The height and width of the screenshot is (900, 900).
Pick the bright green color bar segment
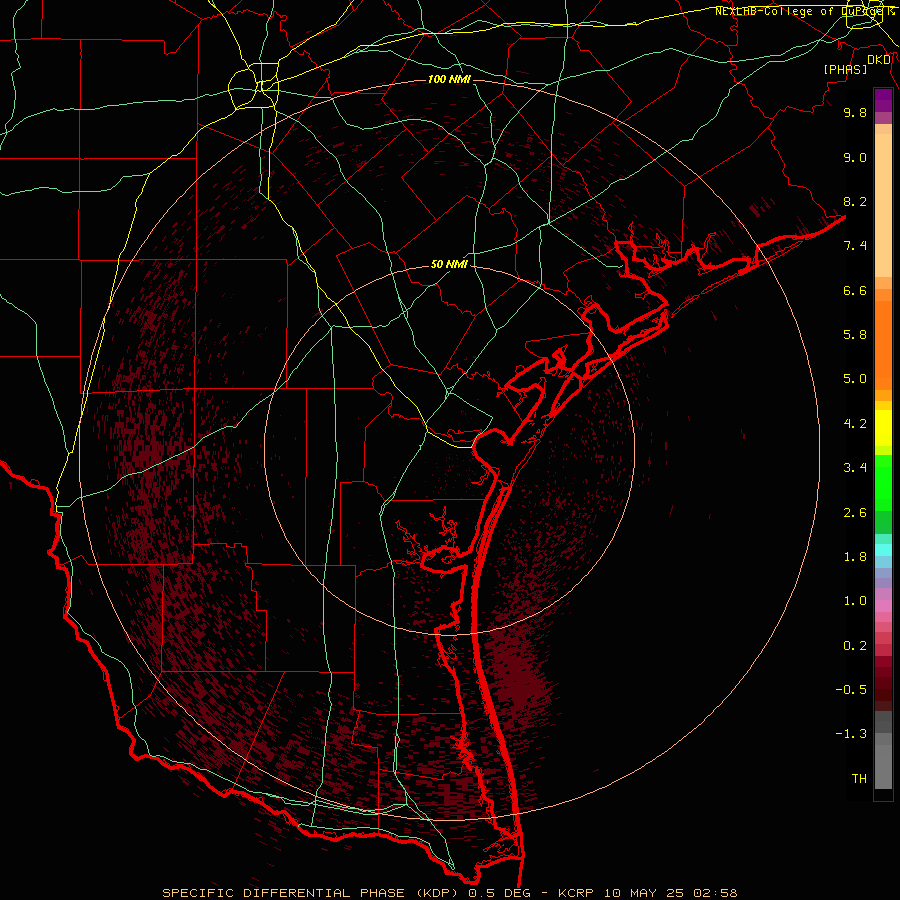pyautogui.click(x=883, y=482)
